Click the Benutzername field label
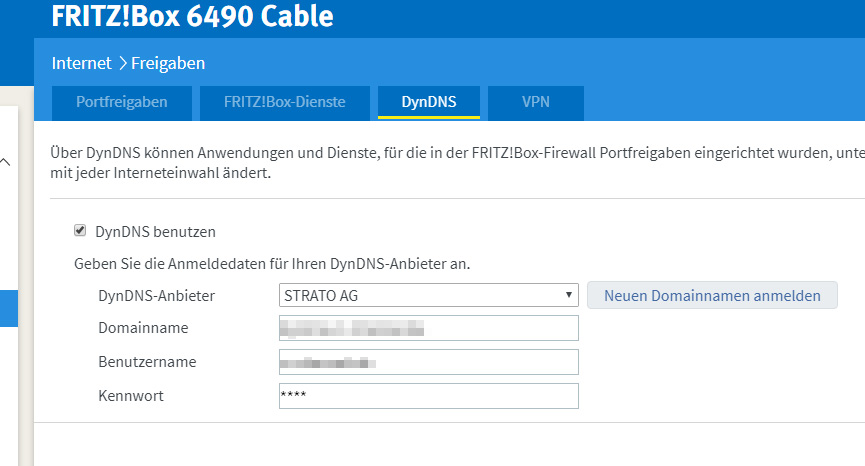 click(x=147, y=362)
